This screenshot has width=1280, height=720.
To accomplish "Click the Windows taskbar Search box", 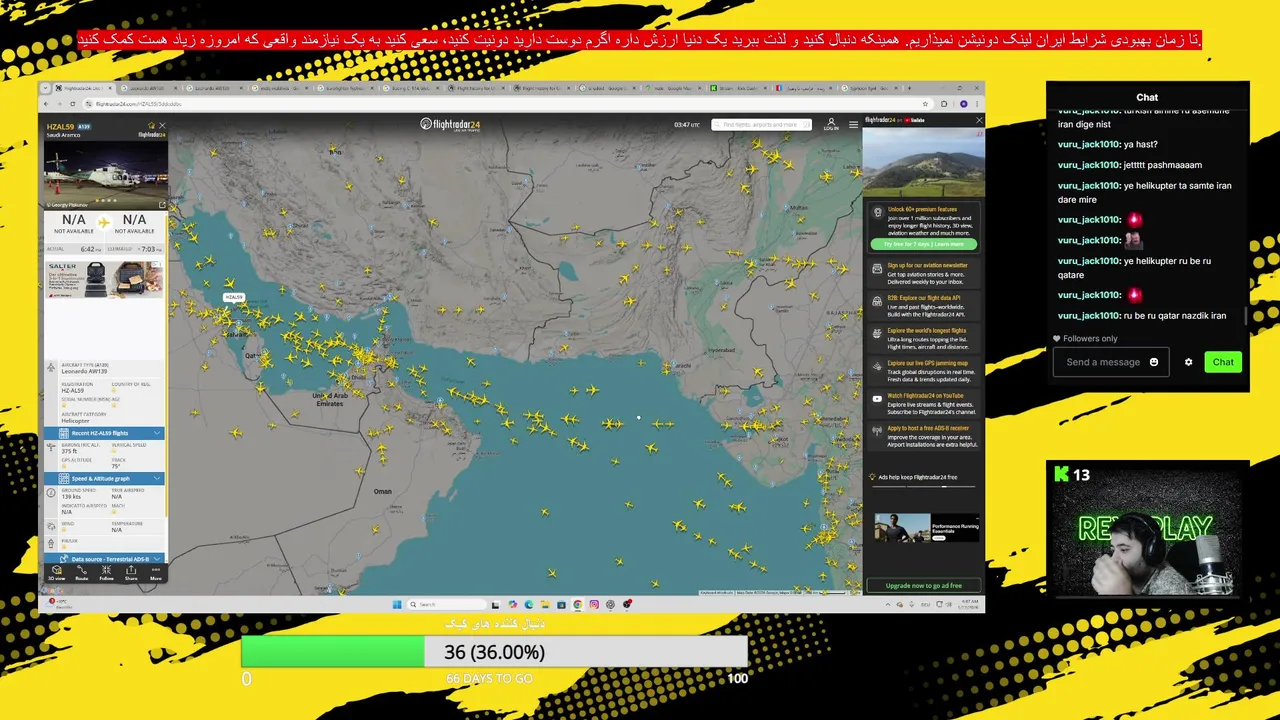I will [x=447, y=604].
